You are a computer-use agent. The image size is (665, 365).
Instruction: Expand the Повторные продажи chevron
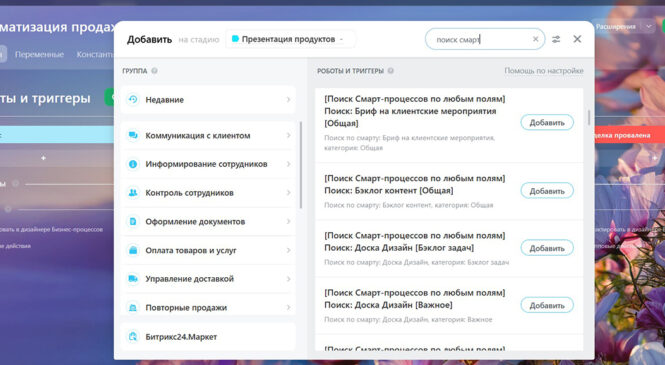coord(288,308)
